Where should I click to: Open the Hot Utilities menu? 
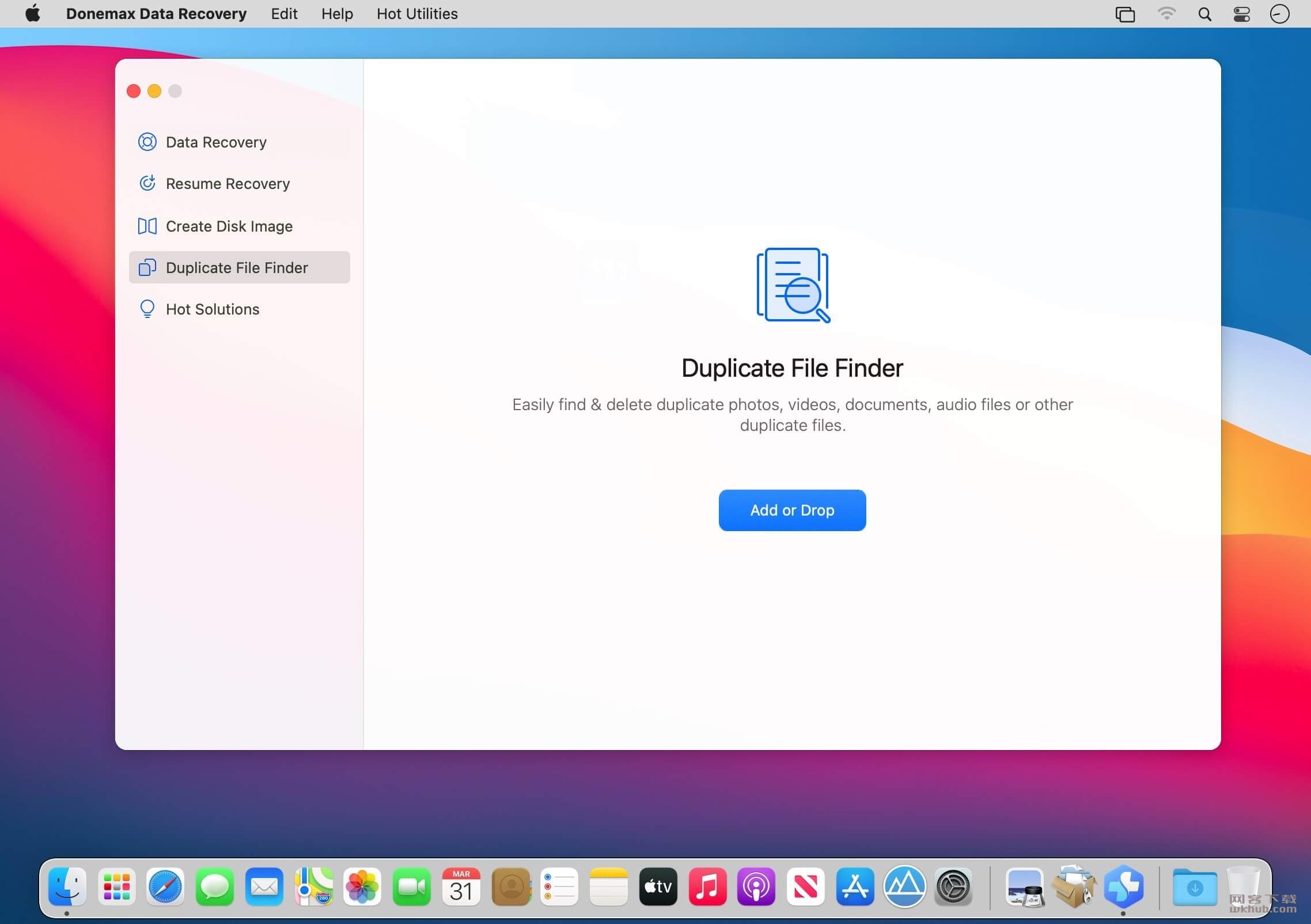pos(417,14)
